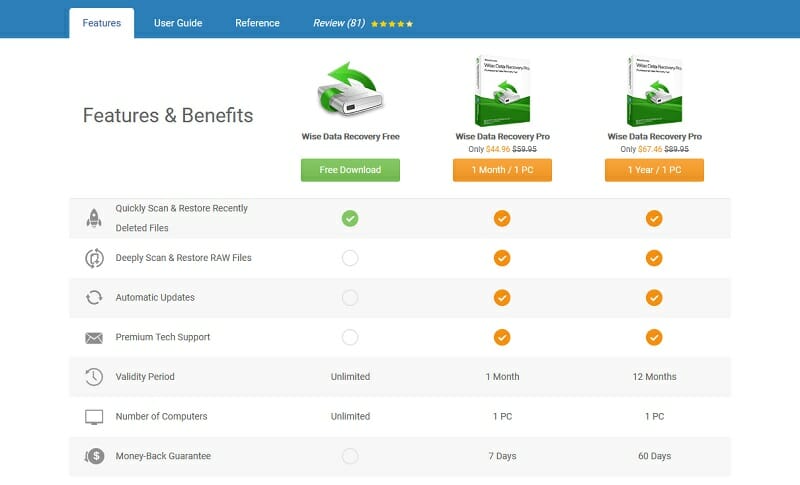Click the 'Validity Period' label
This screenshot has width=800, height=485.
tap(145, 377)
